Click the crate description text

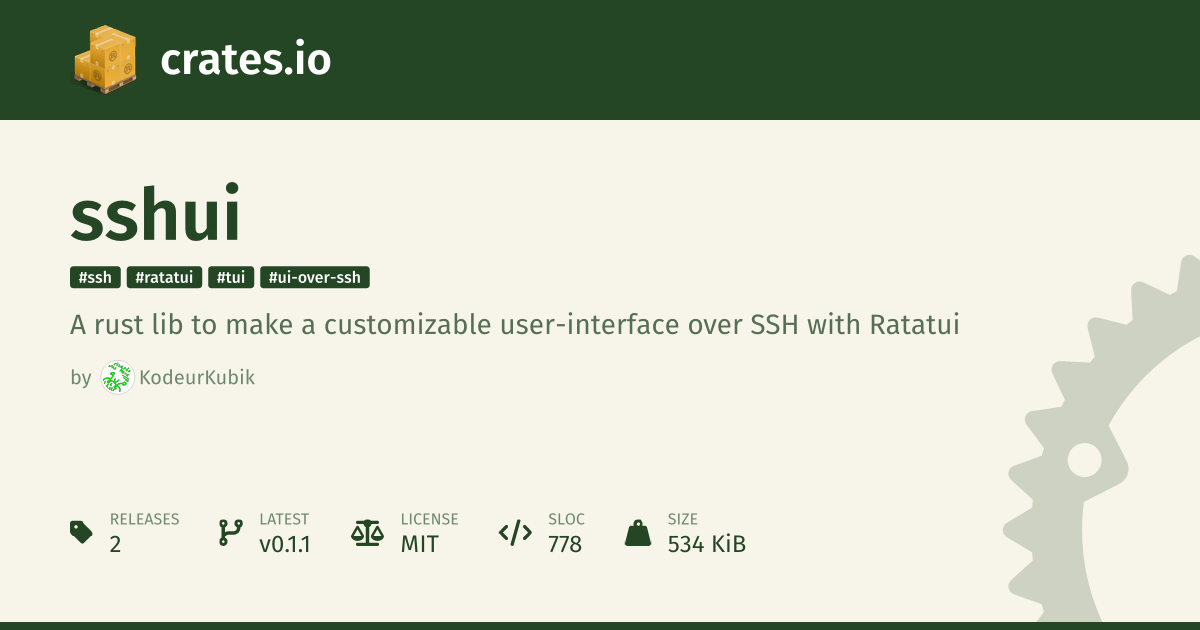(x=515, y=325)
